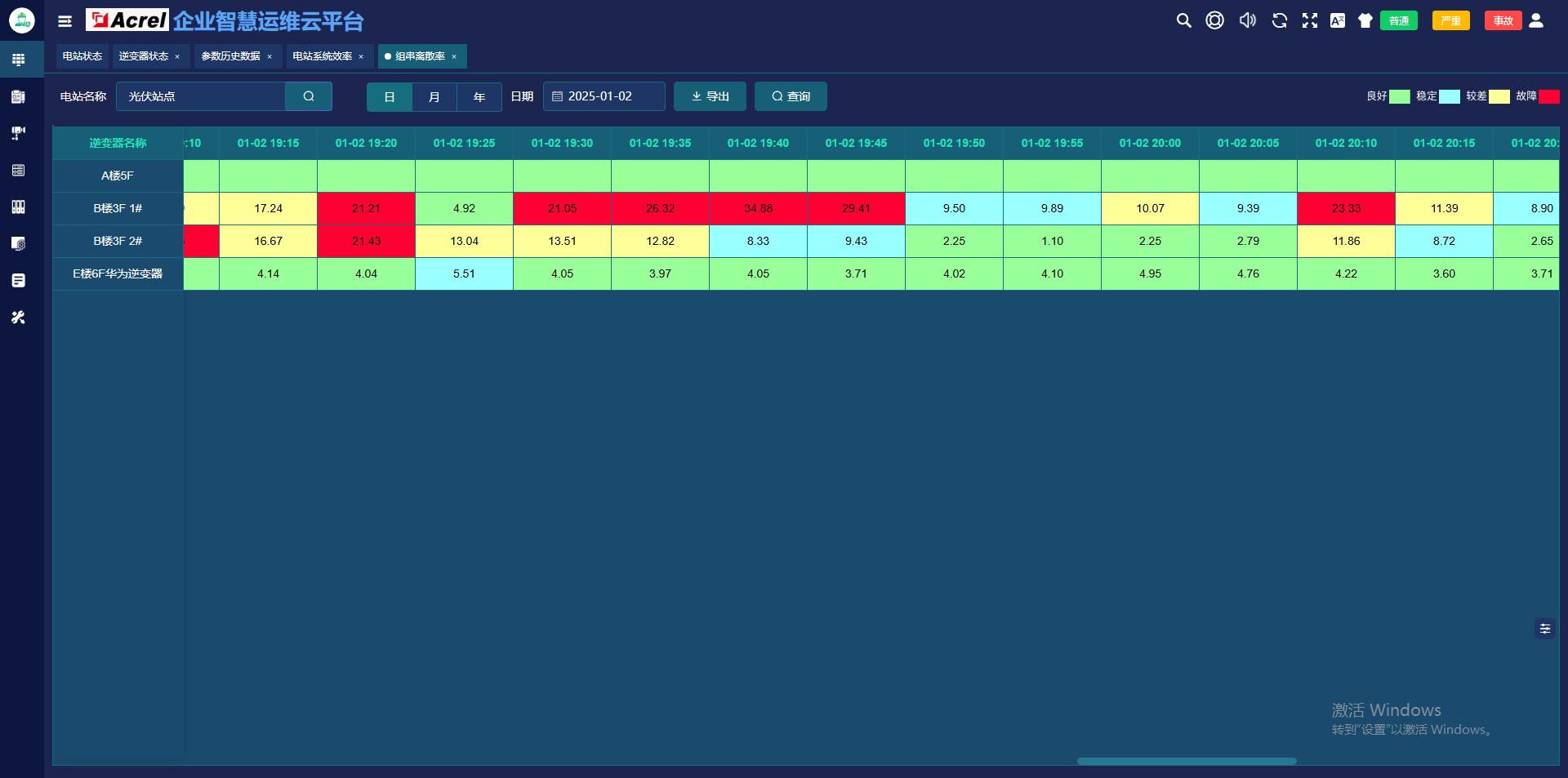Image resolution: width=1568 pixels, height=778 pixels.
Task: Click the sound speaker icon in header
Action: (x=1247, y=20)
